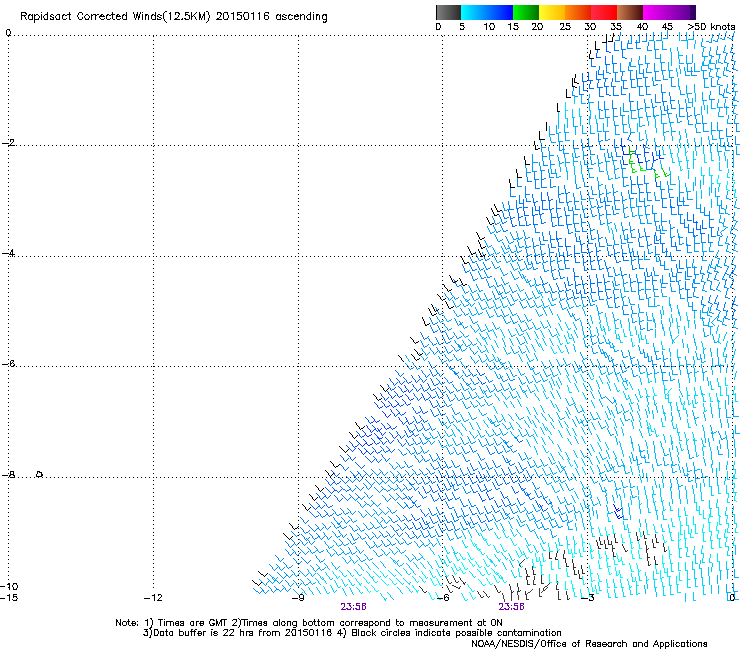The image size is (740, 650).
Task: Click the legend's '25' knots label
Action: pos(565,27)
